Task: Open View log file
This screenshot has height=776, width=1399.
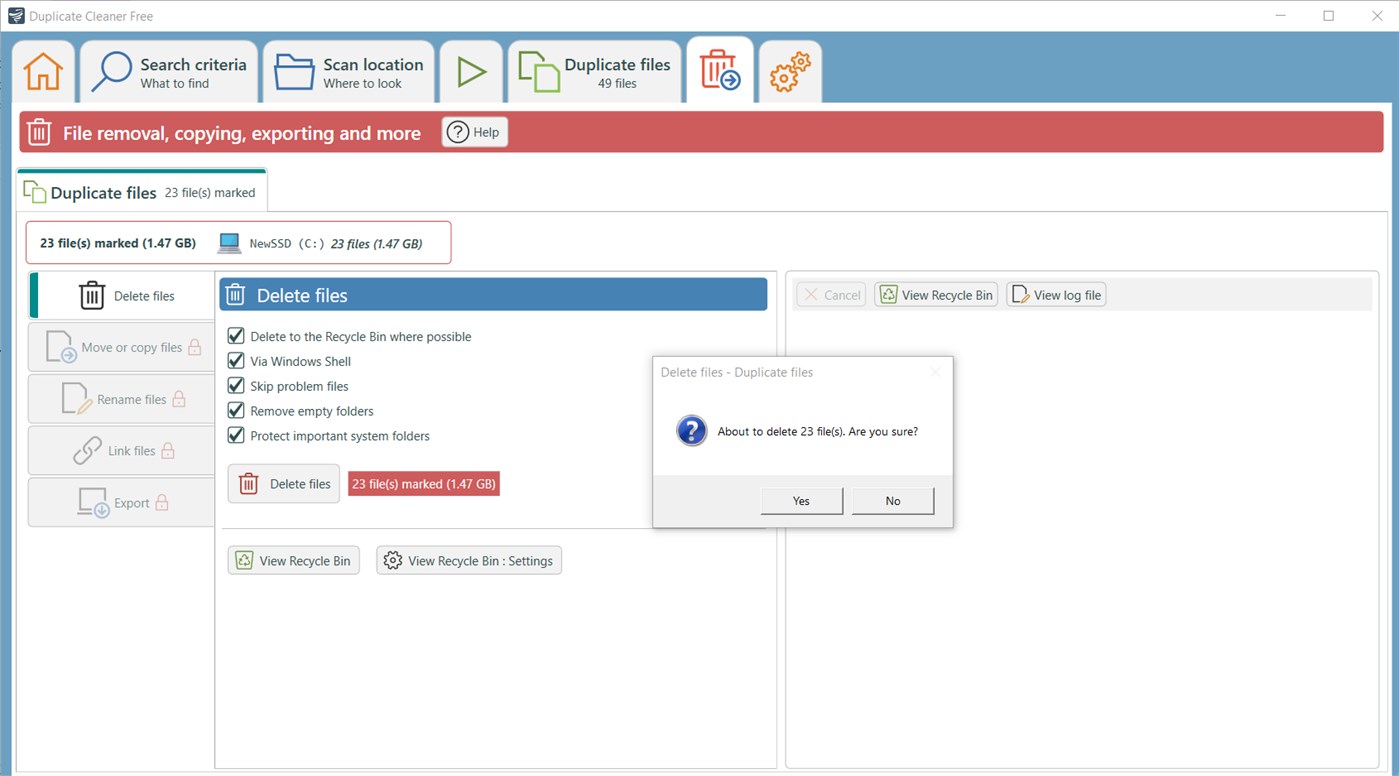Action: coord(1055,294)
